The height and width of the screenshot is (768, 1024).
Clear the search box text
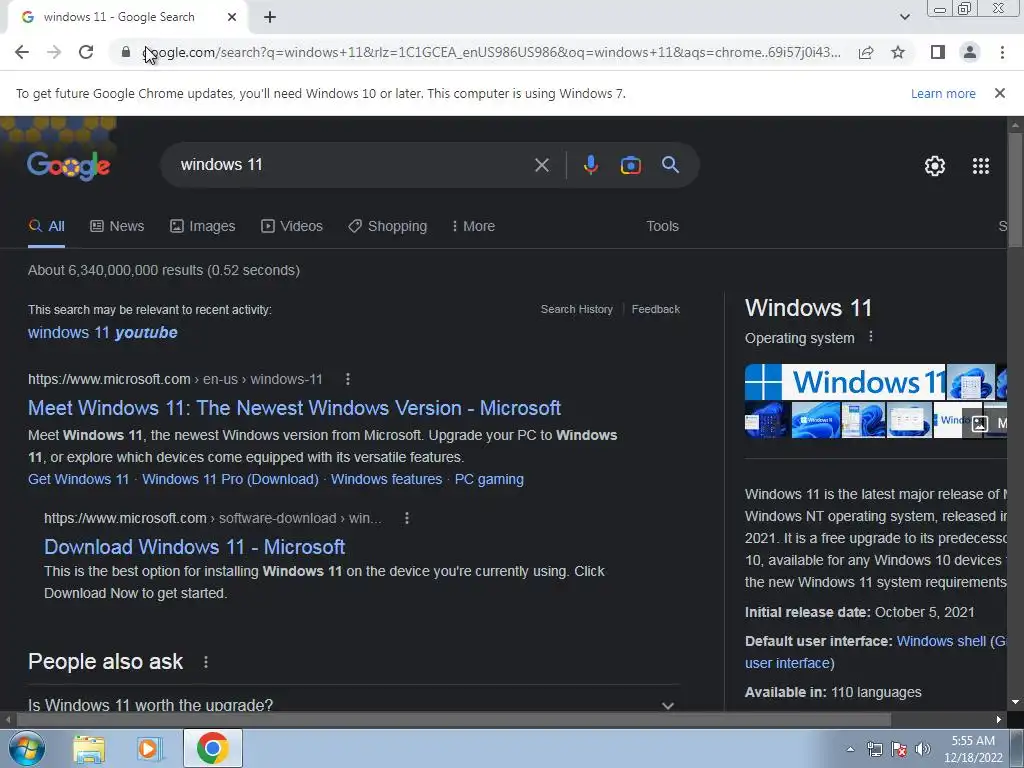coord(541,165)
